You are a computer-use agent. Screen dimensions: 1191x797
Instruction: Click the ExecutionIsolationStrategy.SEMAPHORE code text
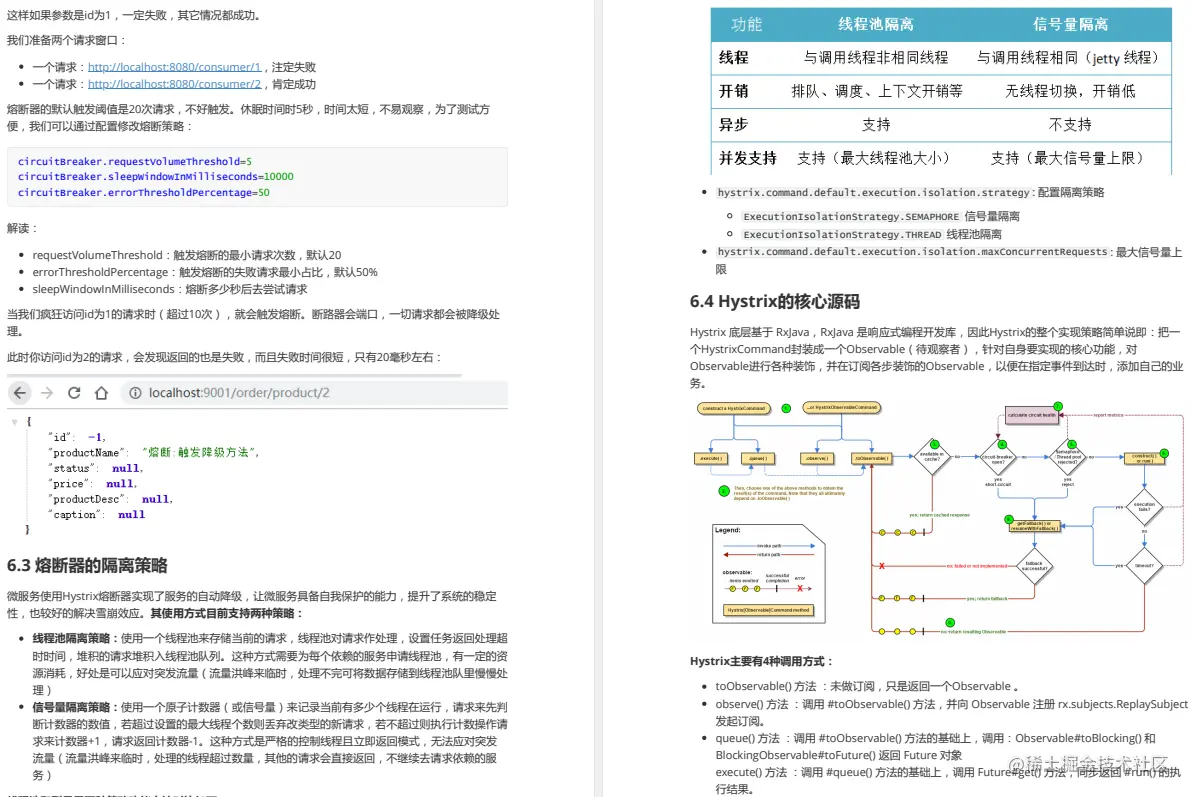click(x=851, y=217)
